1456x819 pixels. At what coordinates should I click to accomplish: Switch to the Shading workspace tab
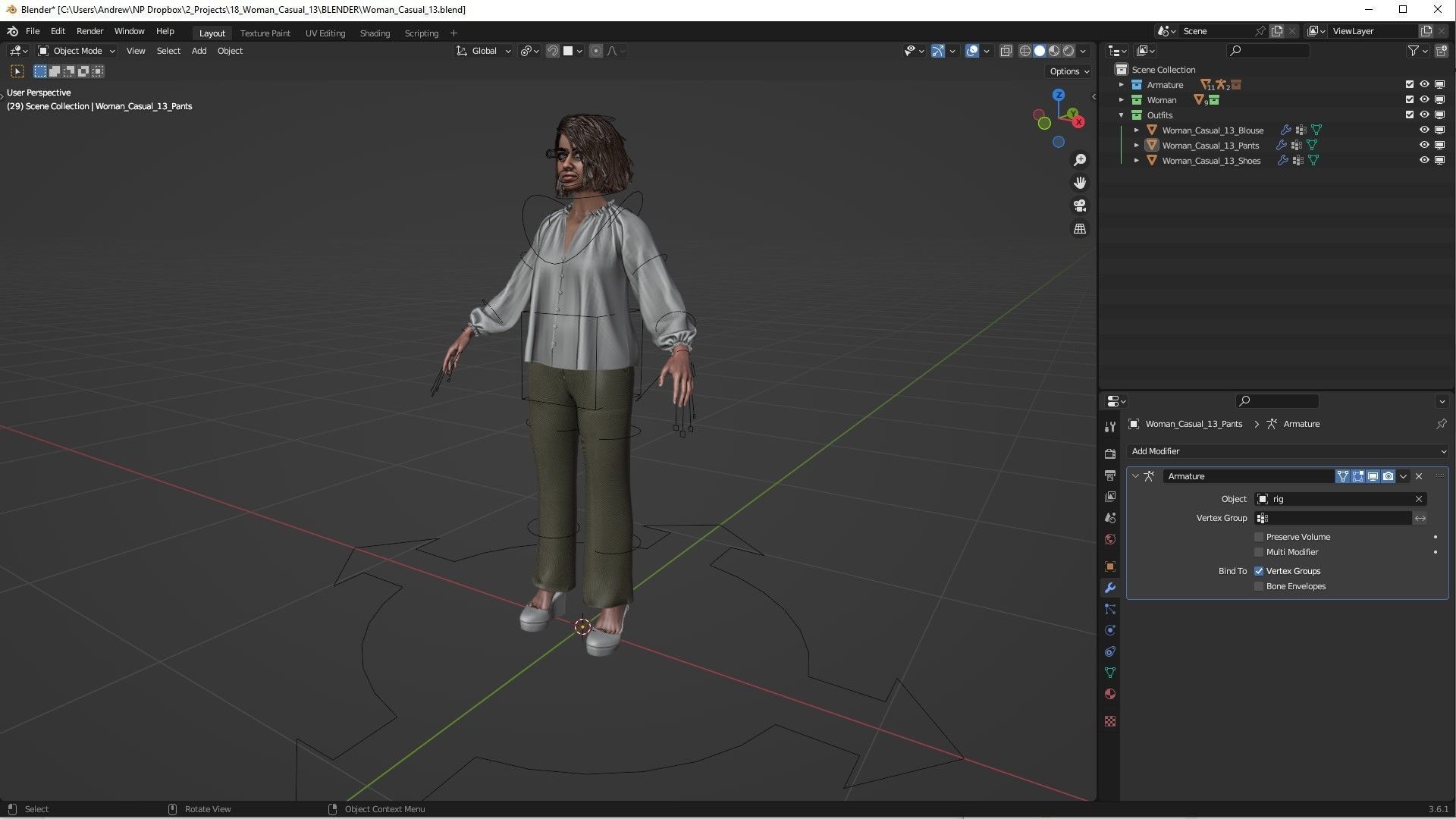pyautogui.click(x=375, y=33)
